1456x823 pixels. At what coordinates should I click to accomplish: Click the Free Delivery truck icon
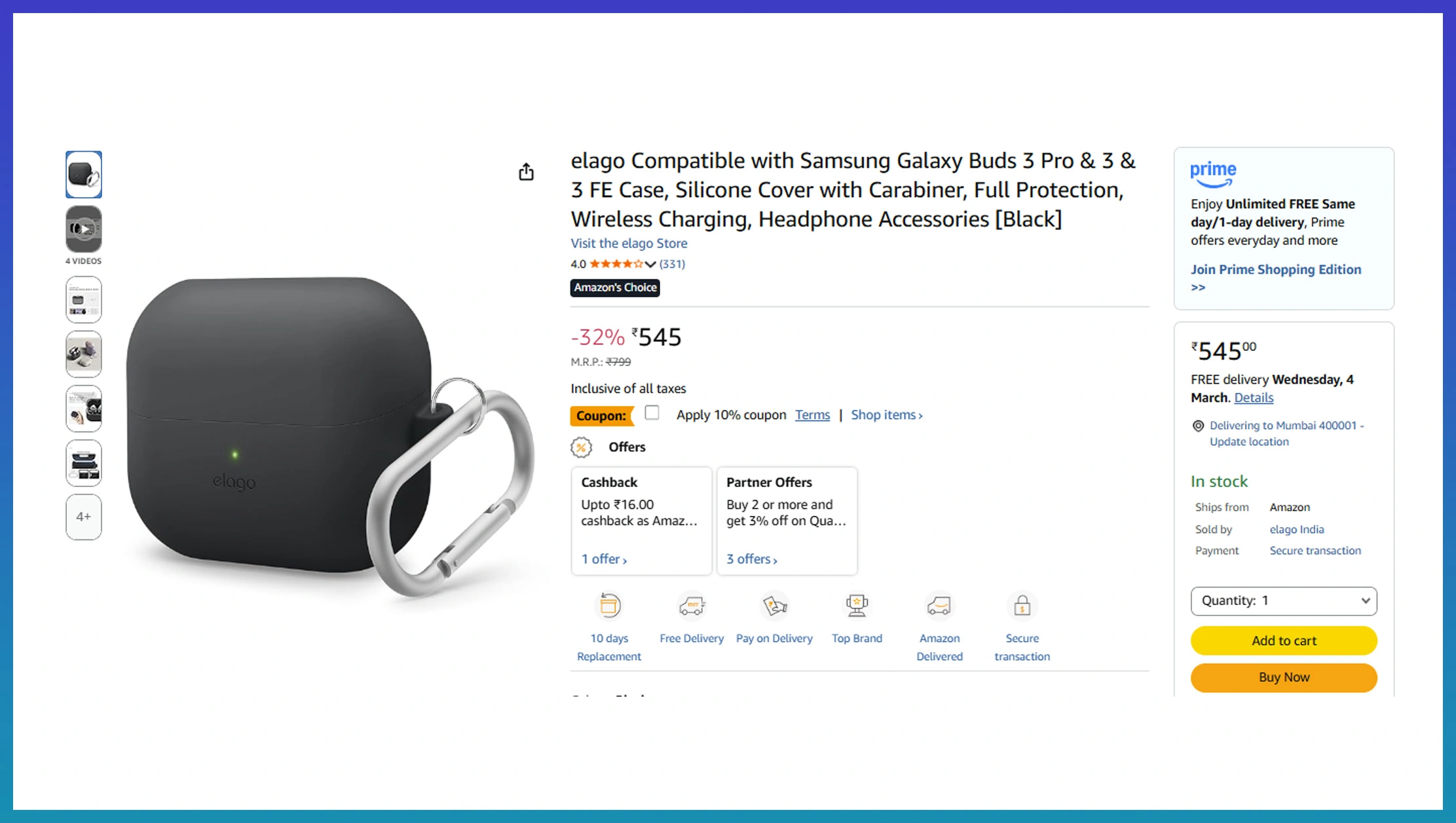click(x=692, y=606)
